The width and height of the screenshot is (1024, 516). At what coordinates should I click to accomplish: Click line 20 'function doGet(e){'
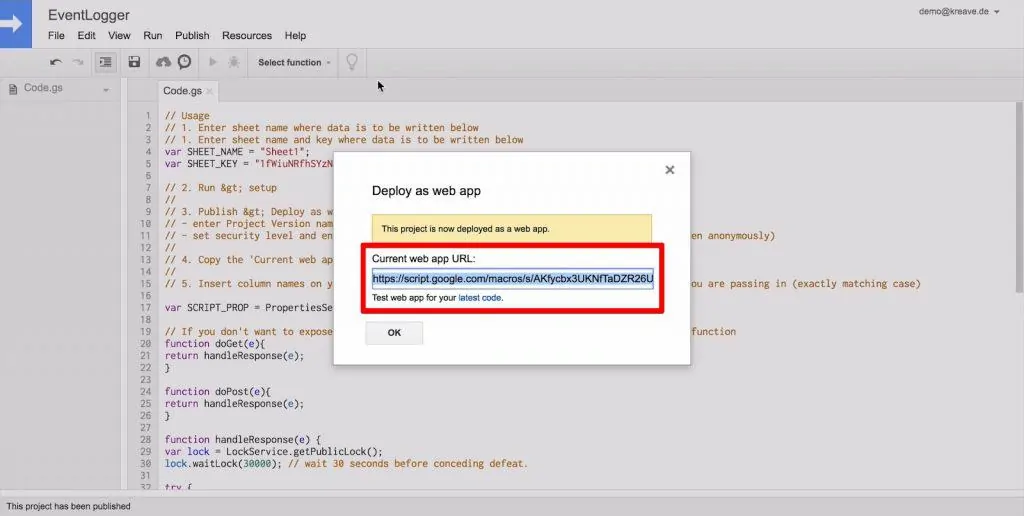(x=216, y=344)
